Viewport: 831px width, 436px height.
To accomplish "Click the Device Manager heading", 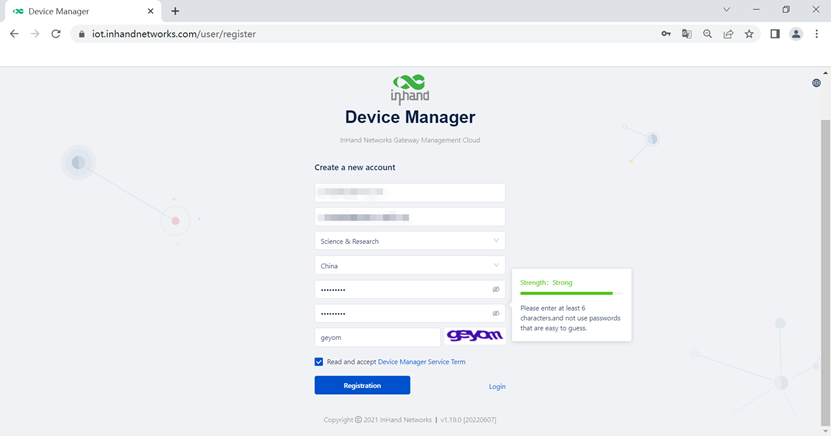I will pos(410,117).
